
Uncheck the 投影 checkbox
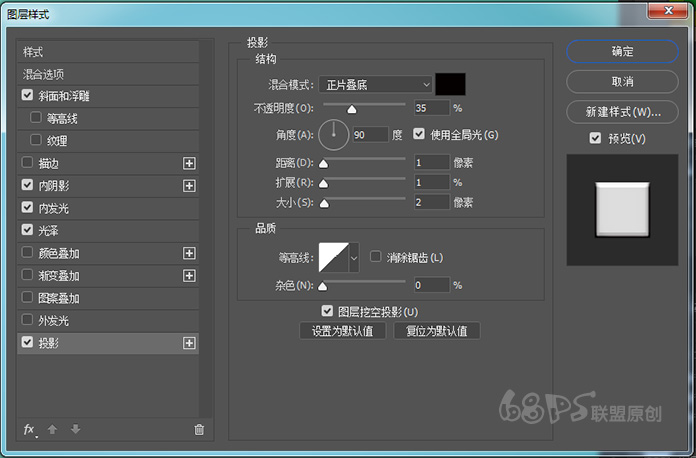tap(28, 342)
